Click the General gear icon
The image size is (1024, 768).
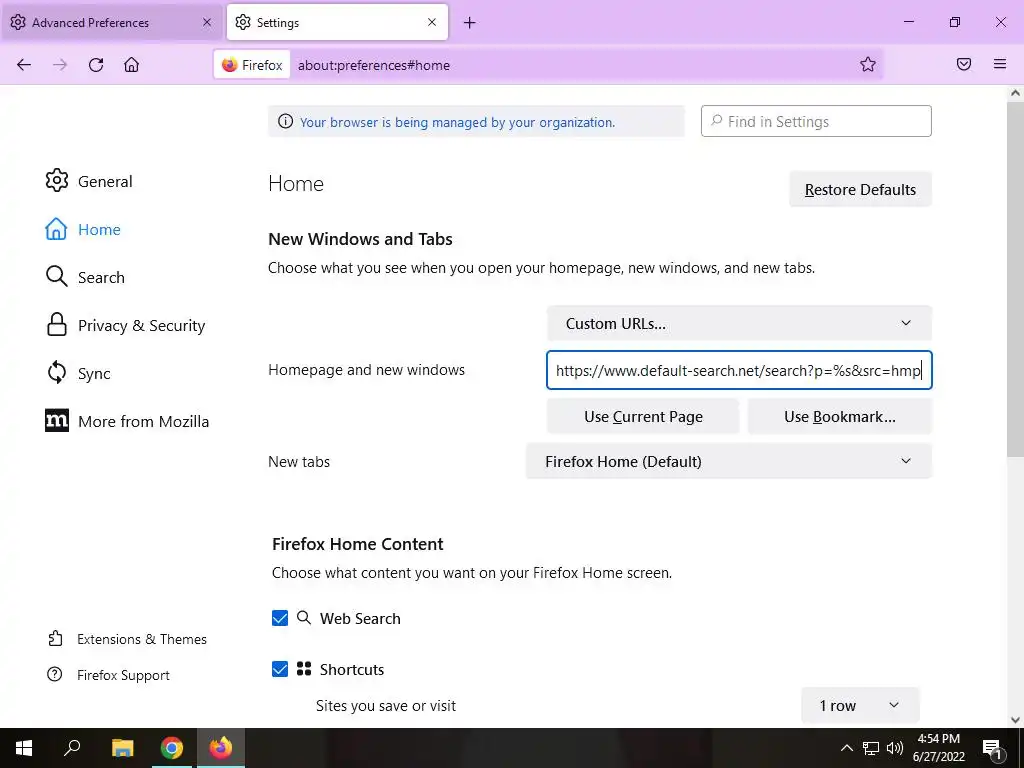(x=57, y=181)
